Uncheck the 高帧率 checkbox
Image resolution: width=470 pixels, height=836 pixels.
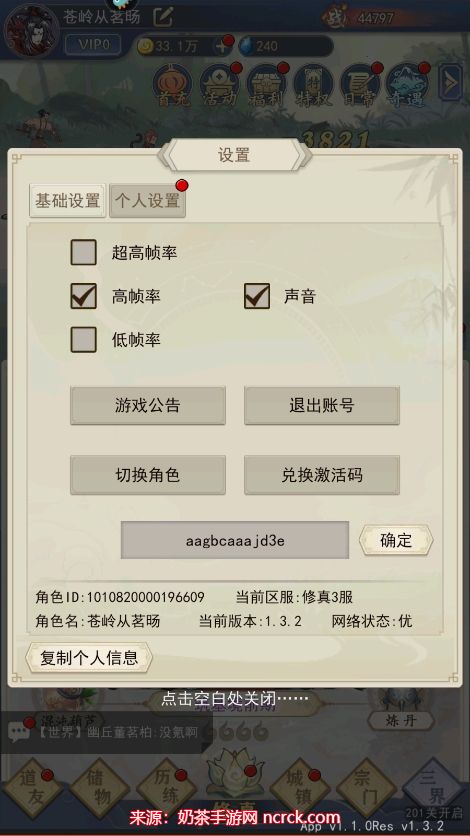pos(84,296)
